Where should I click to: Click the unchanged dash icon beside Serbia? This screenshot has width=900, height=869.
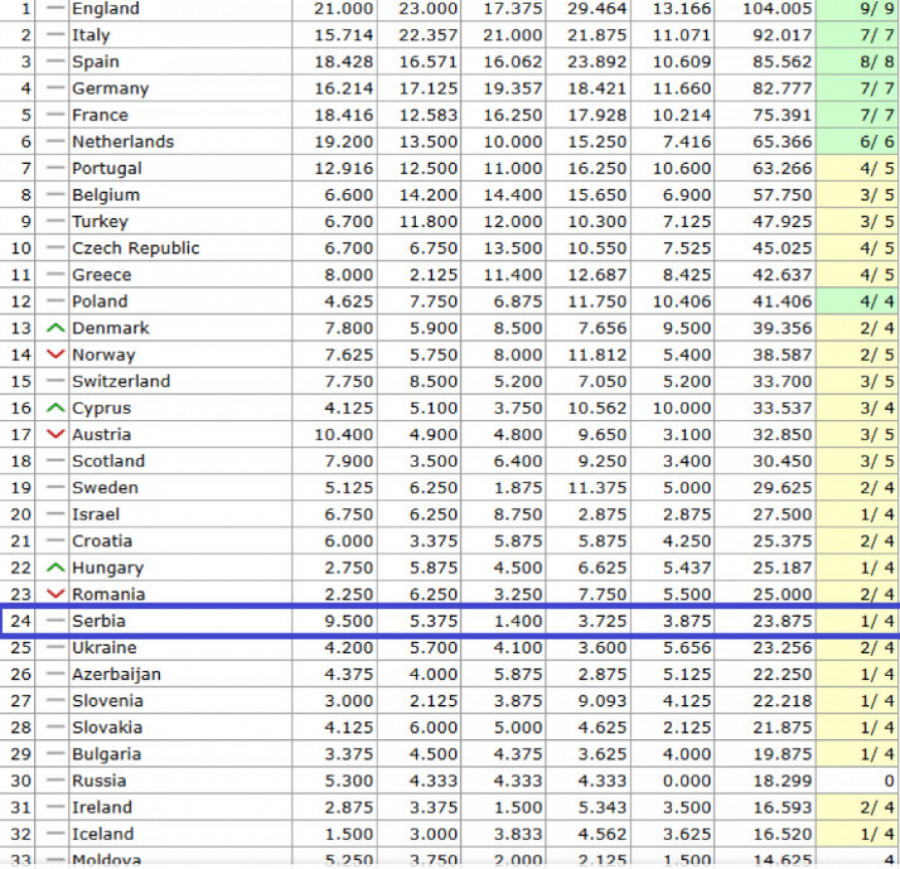click(x=56, y=621)
